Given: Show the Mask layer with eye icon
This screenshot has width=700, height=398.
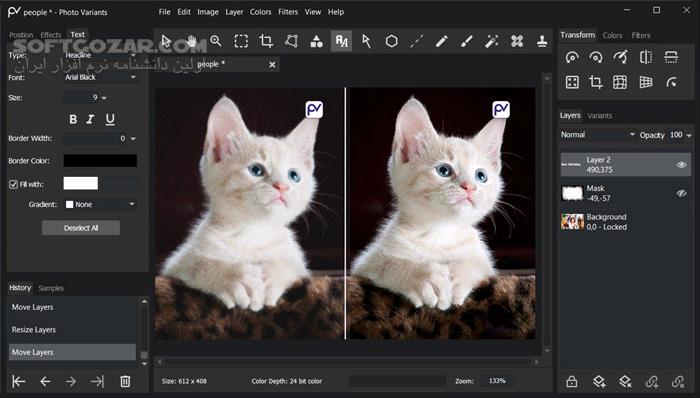Looking at the screenshot, I should pyautogui.click(x=681, y=193).
